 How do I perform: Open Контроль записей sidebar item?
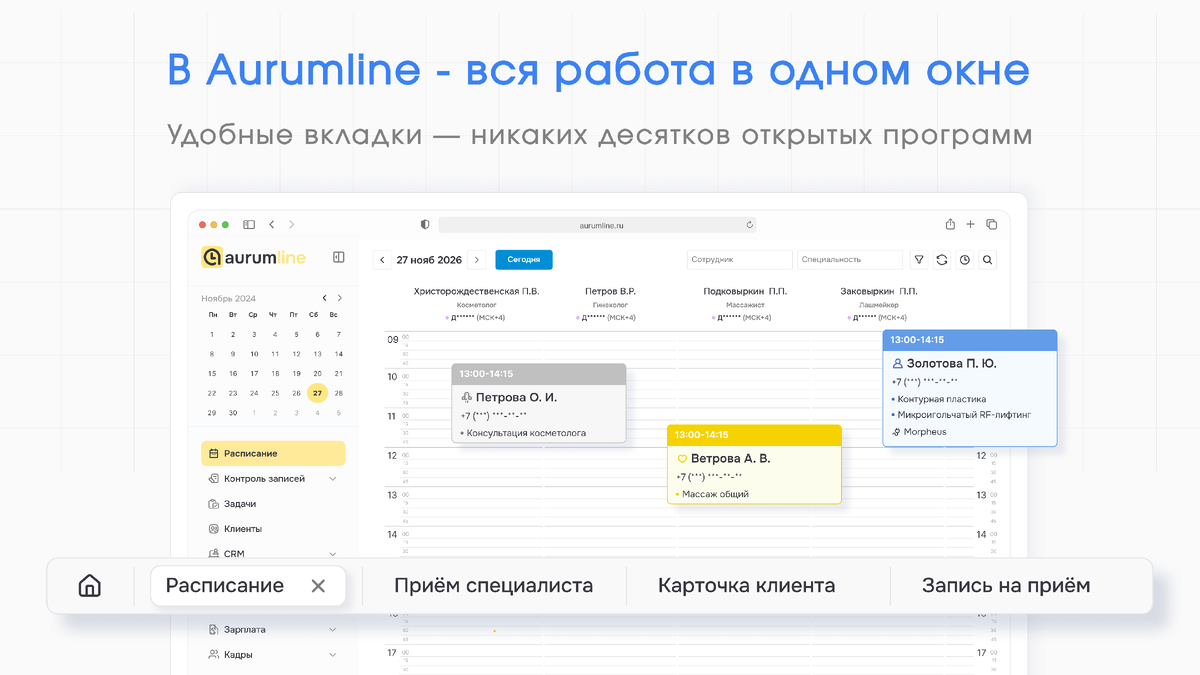(x=264, y=479)
